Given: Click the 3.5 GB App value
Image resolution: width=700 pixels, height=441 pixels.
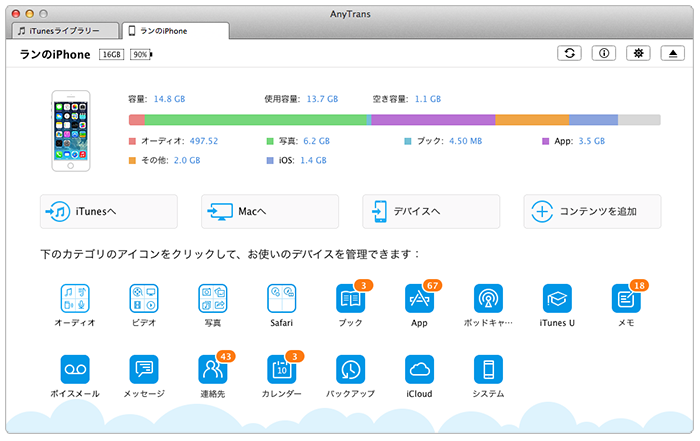Looking at the screenshot, I should click(592, 141).
